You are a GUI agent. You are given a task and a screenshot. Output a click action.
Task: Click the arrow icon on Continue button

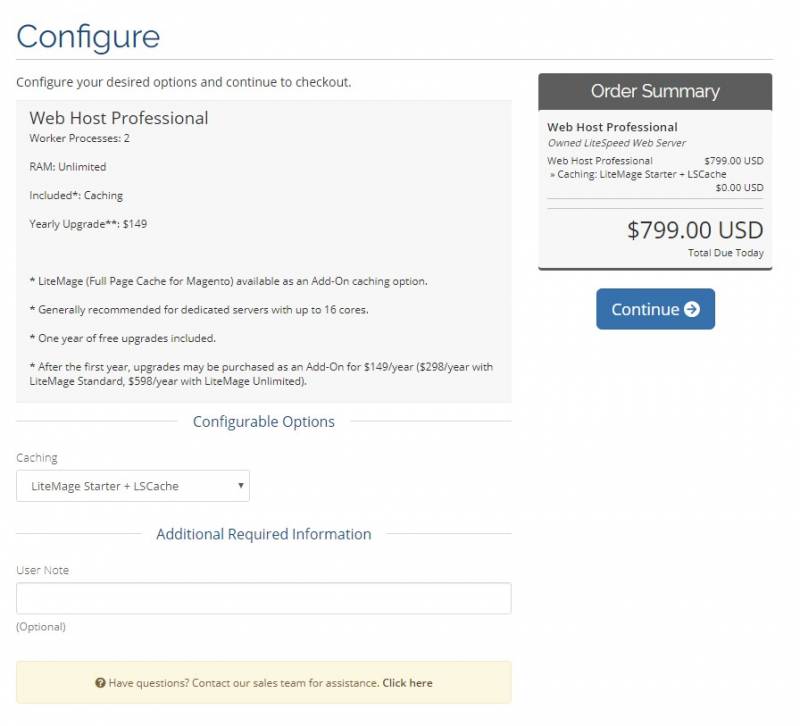point(691,309)
